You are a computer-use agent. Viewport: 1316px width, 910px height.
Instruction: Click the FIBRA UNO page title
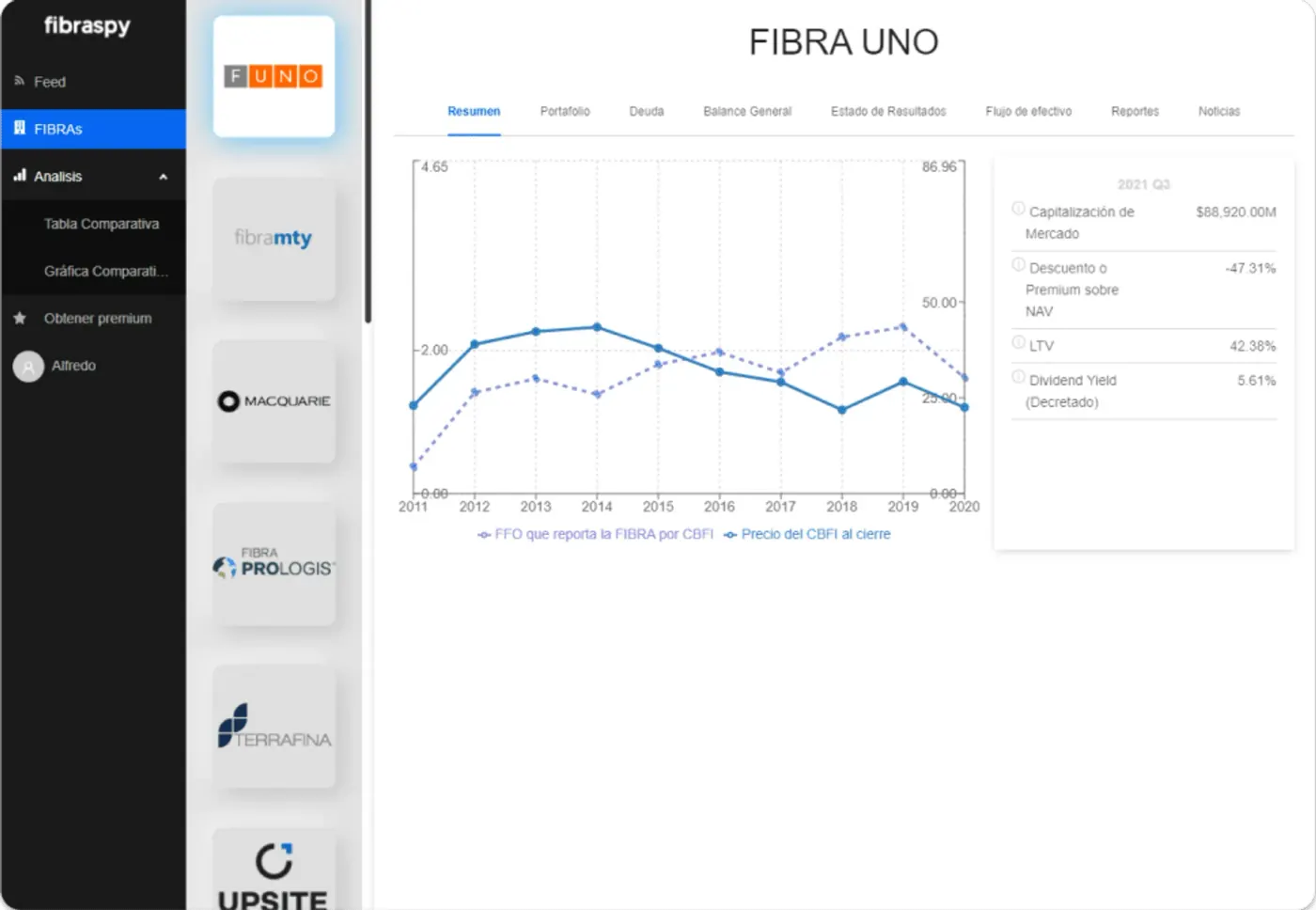coord(843,42)
